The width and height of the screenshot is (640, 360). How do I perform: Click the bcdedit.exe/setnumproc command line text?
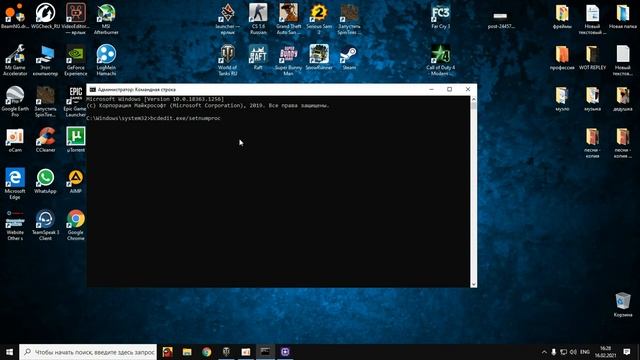coord(185,118)
